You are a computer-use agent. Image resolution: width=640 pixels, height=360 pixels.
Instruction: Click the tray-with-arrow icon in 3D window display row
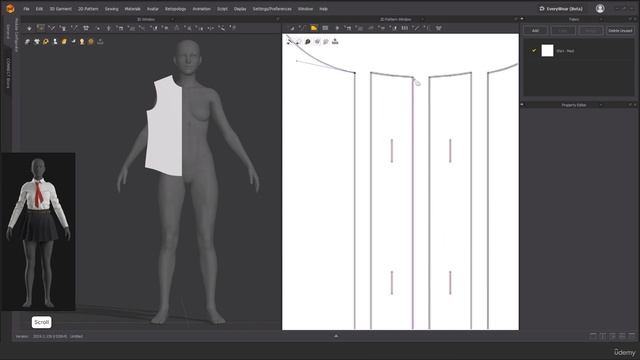tap(100, 42)
